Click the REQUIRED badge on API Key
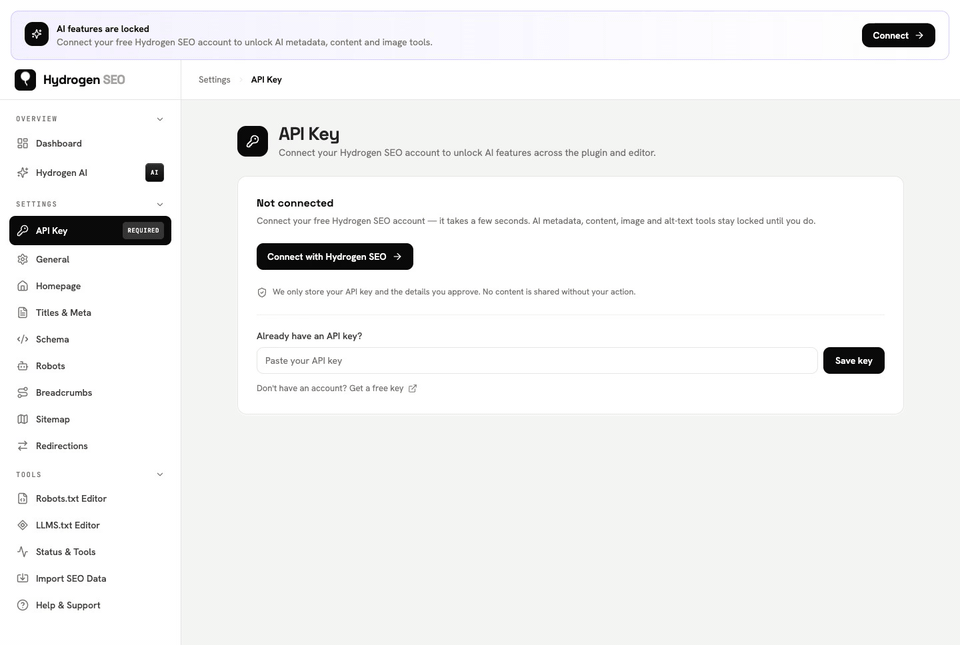 (x=143, y=231)
